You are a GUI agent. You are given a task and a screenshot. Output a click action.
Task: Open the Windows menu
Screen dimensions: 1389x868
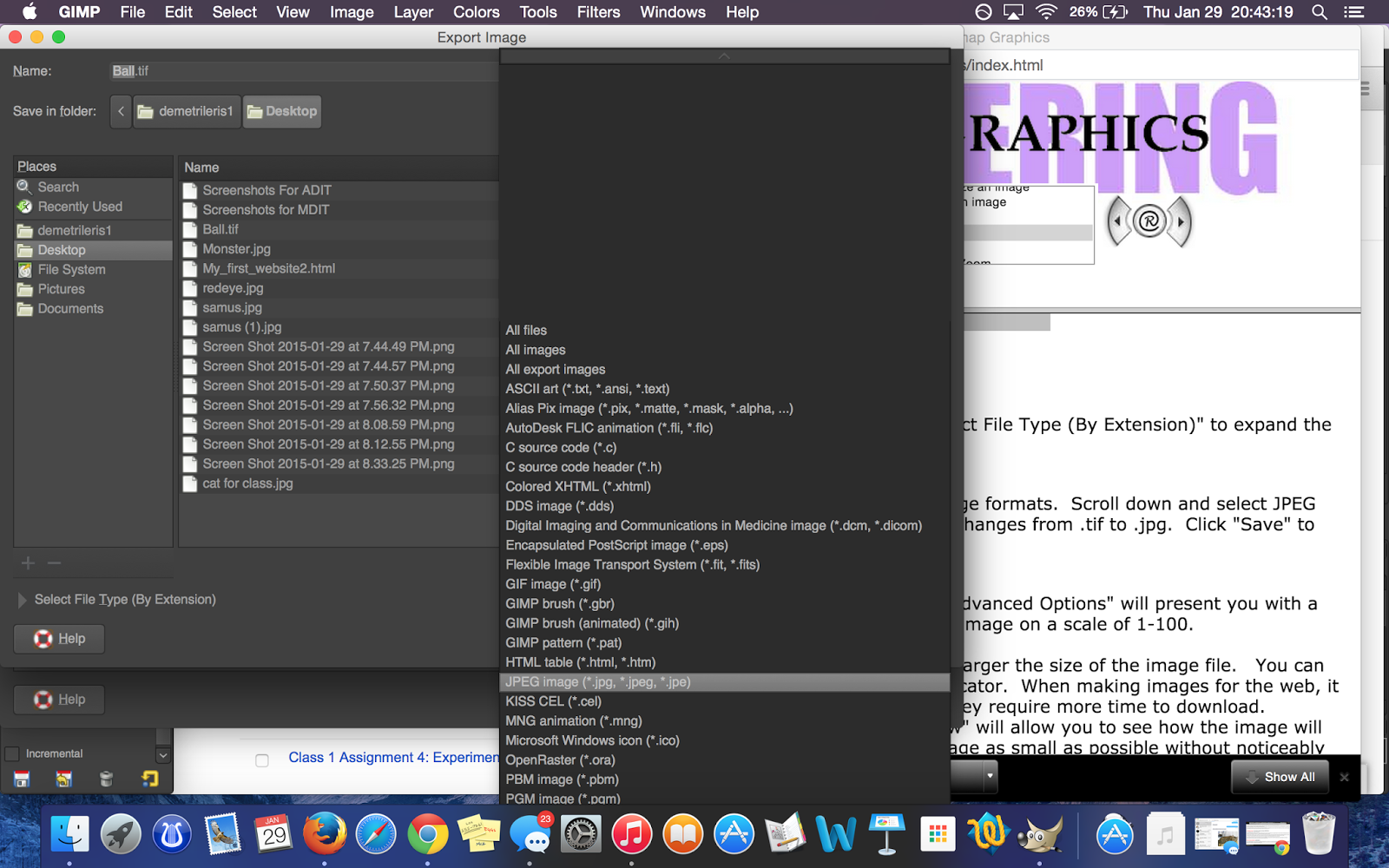pyautogui.click(x=673, y=12)
